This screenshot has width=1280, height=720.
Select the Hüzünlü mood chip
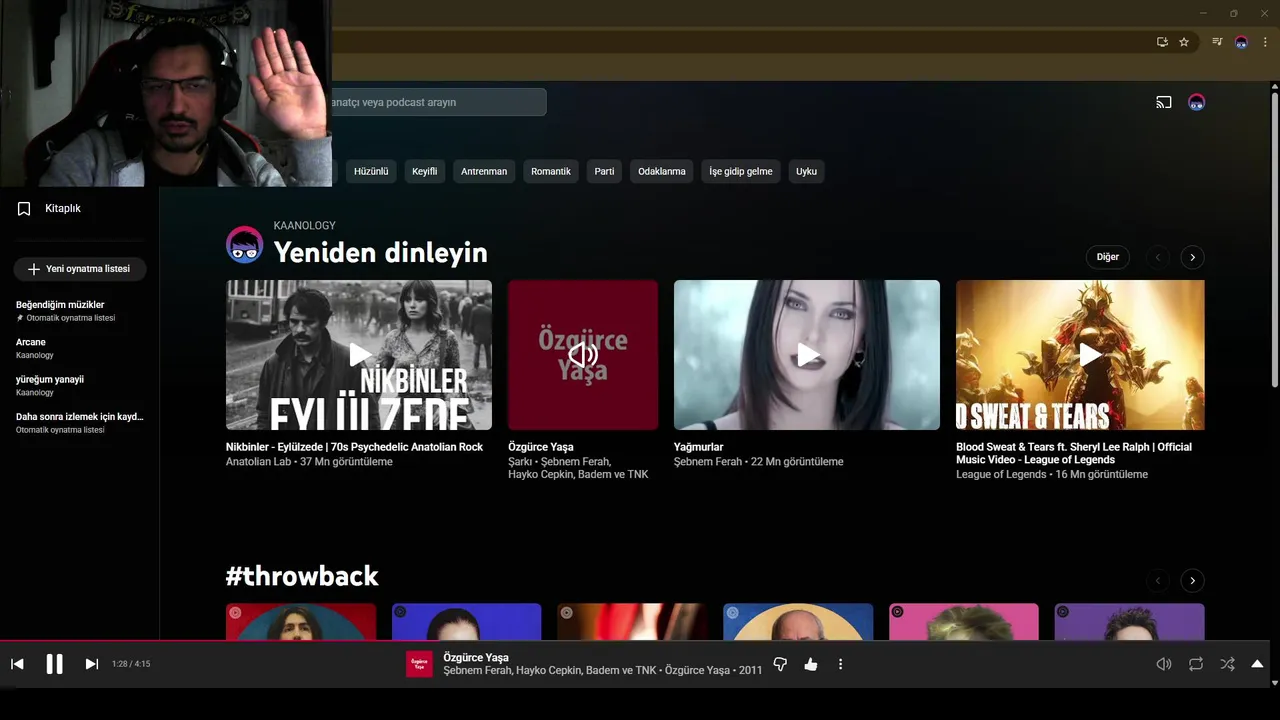pos(371,171)
